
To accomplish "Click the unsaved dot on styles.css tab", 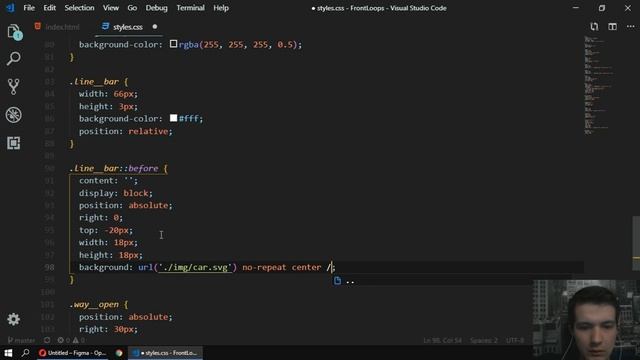I will click(155, 27).
